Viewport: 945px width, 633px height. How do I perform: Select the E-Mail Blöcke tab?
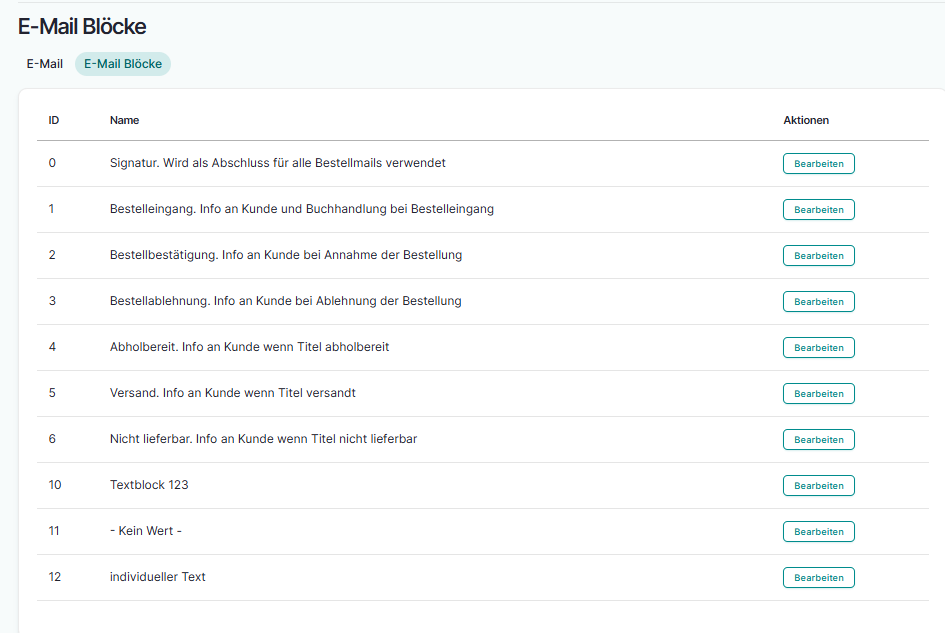pos(123,64)
